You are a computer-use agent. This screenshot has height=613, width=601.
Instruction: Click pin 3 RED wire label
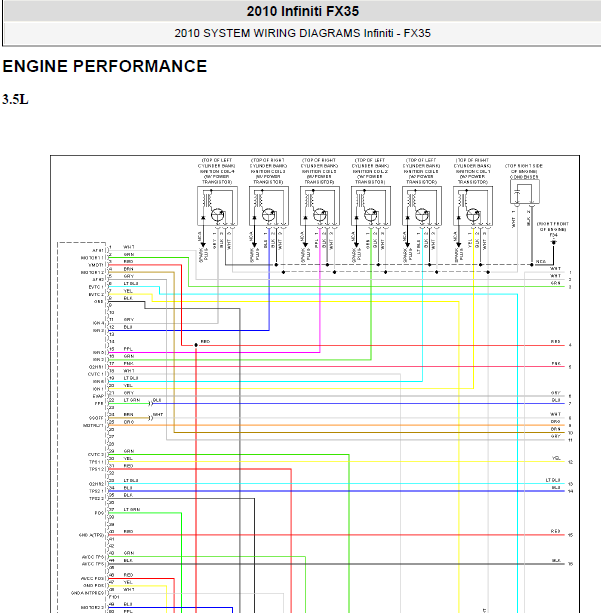[x=129, y=262]
